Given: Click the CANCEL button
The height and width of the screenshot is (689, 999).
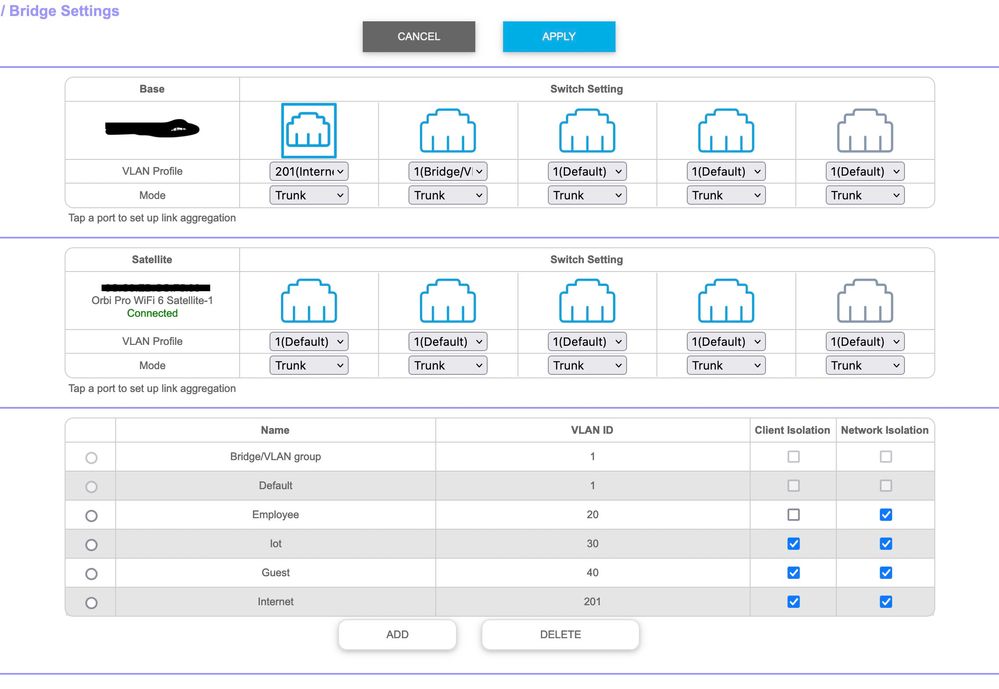Looking at the screenshot, I should (x=418, y=36).
